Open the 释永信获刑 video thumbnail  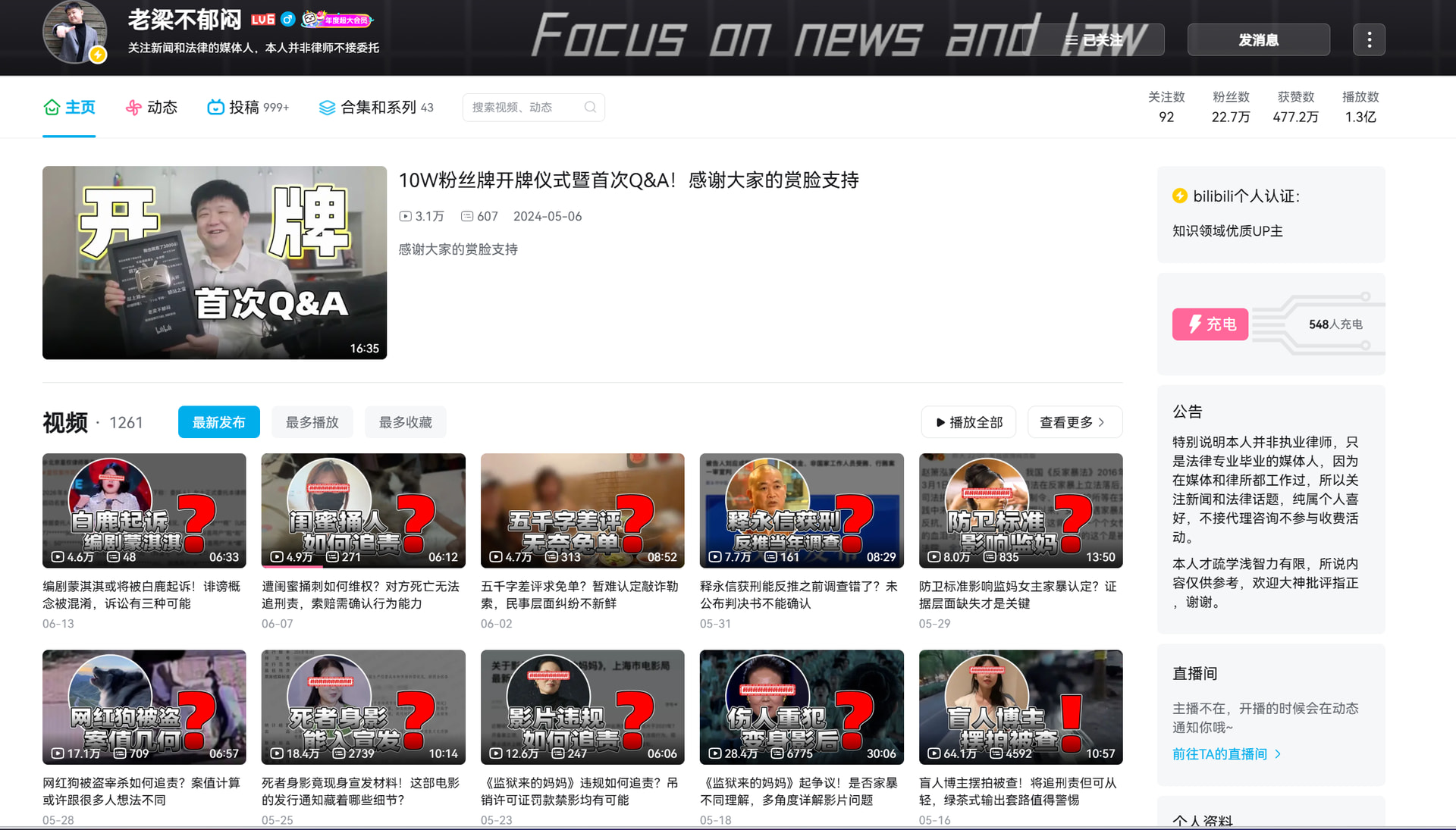pos(802,511)
